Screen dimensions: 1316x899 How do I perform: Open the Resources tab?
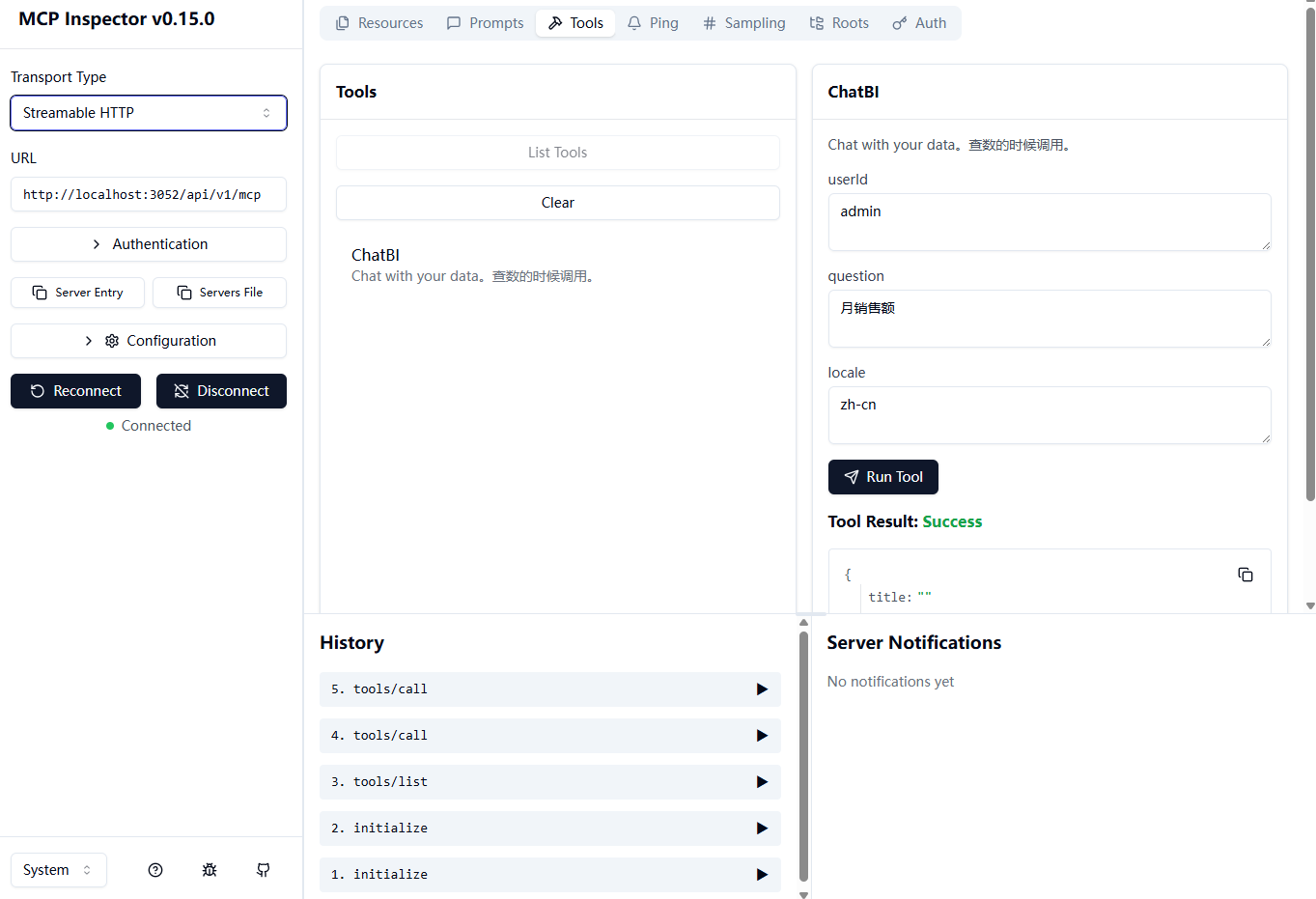tap(378, 23)
